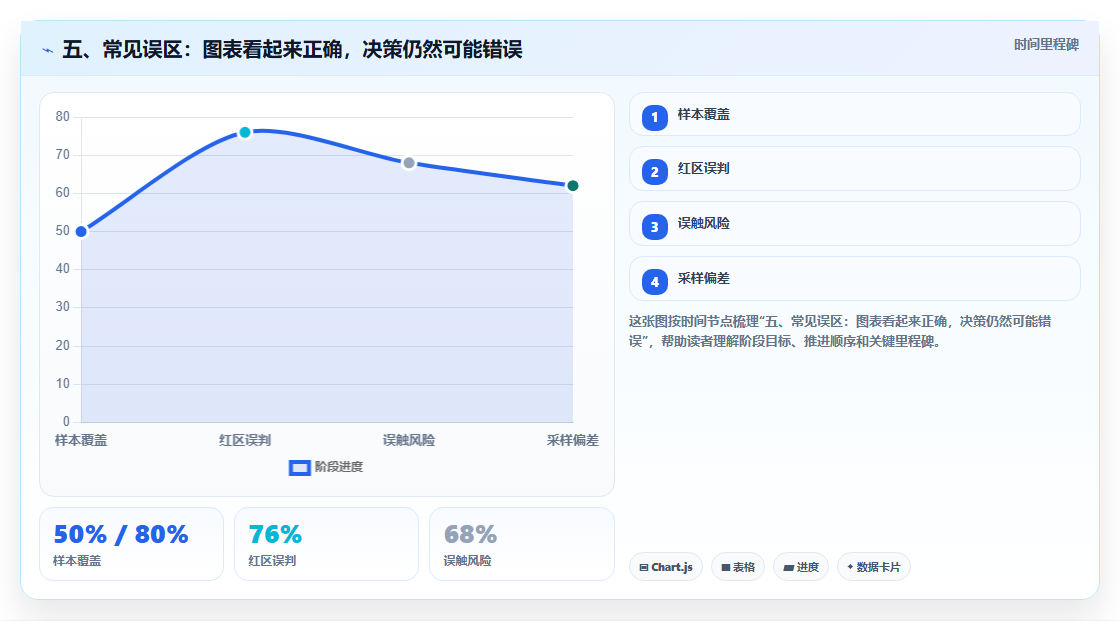Click the dark green point at 采样偏差
The width and height of the screenshot is (1120, 621).
[x=572, y=186]
